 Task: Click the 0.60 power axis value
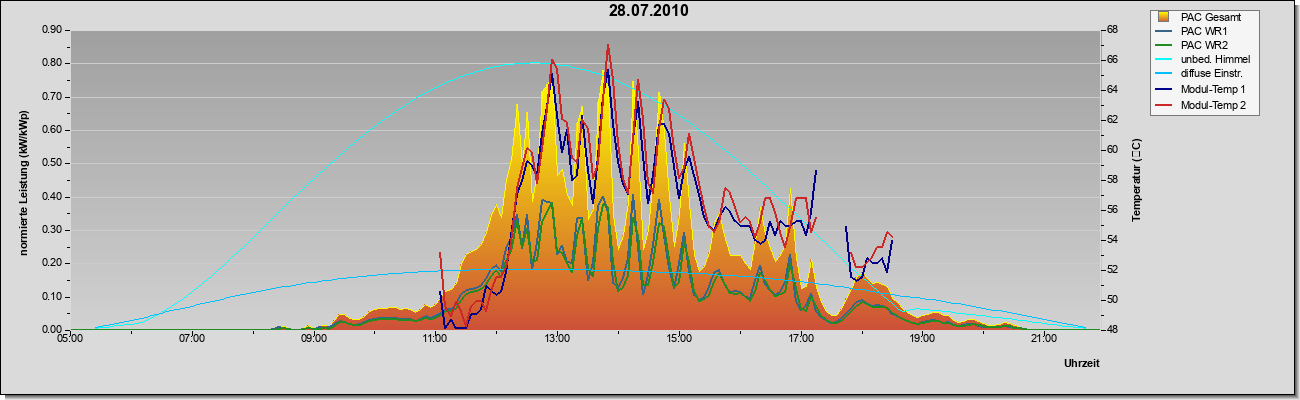point(52,130)
